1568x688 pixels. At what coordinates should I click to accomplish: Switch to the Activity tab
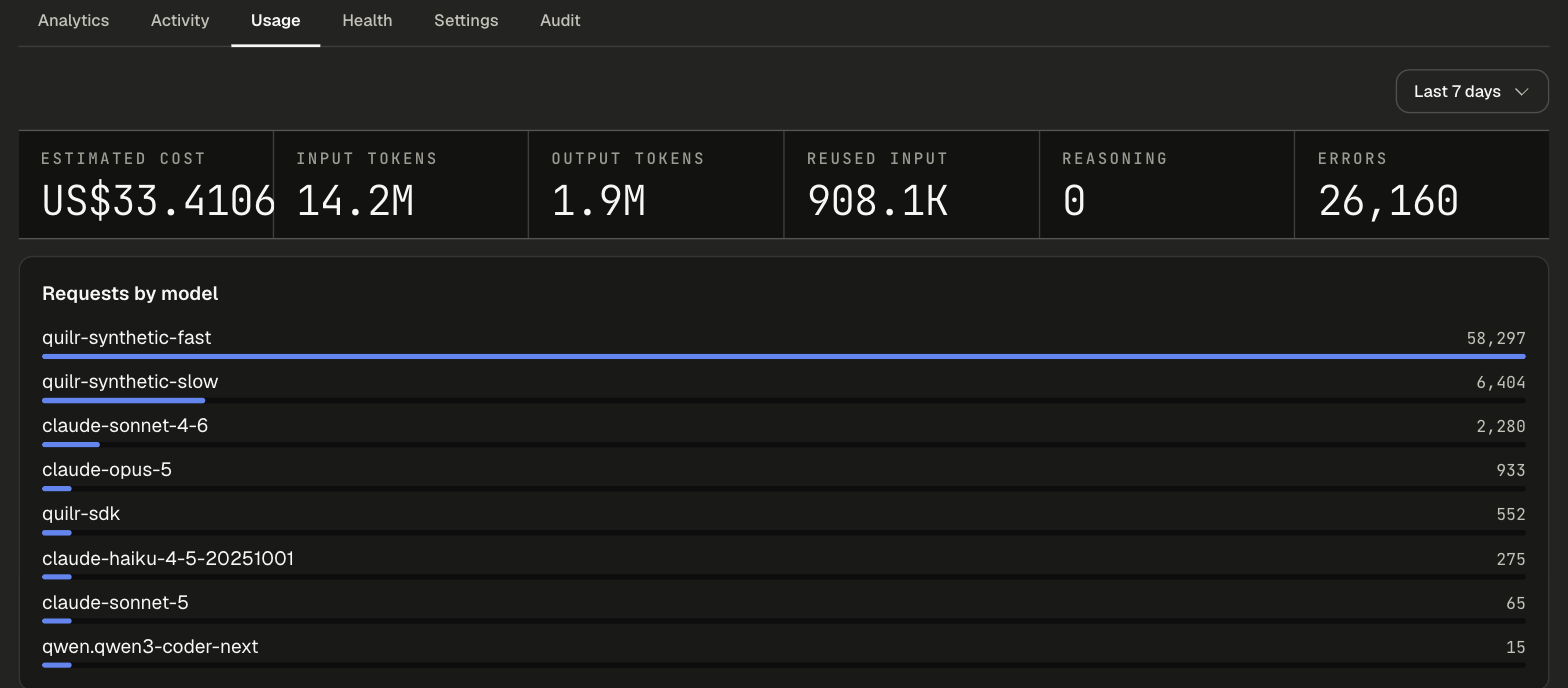[x=180, y=21]
